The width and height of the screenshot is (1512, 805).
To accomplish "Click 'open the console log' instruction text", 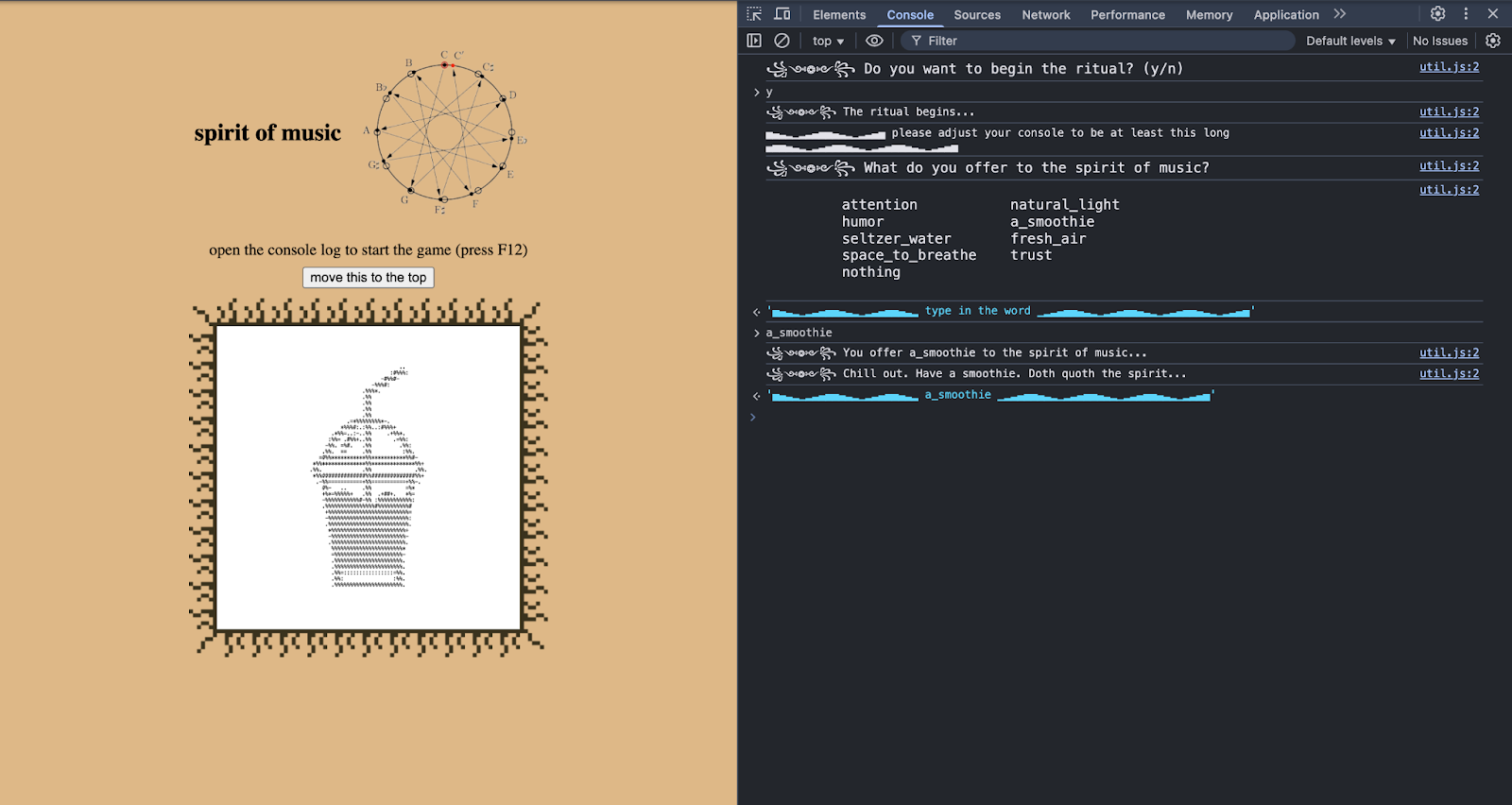I will (x=369, y=250).
